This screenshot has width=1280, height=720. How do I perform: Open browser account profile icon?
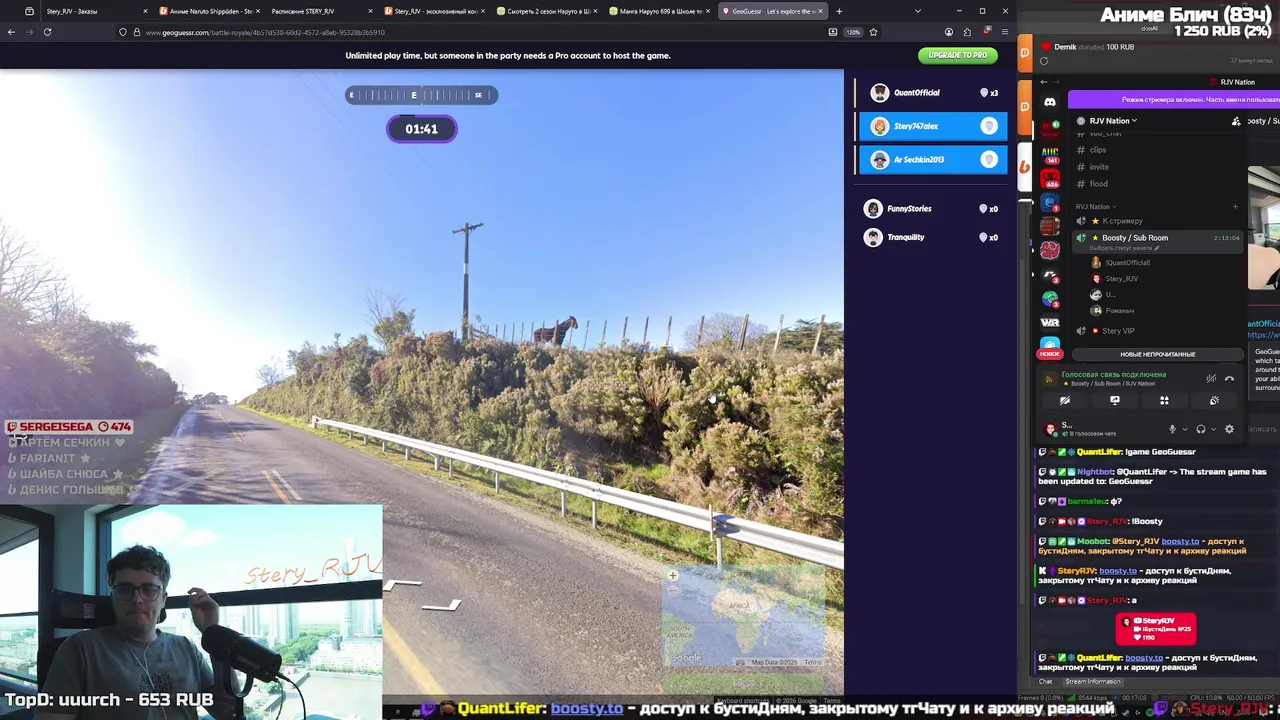click(x=948, y=32)
